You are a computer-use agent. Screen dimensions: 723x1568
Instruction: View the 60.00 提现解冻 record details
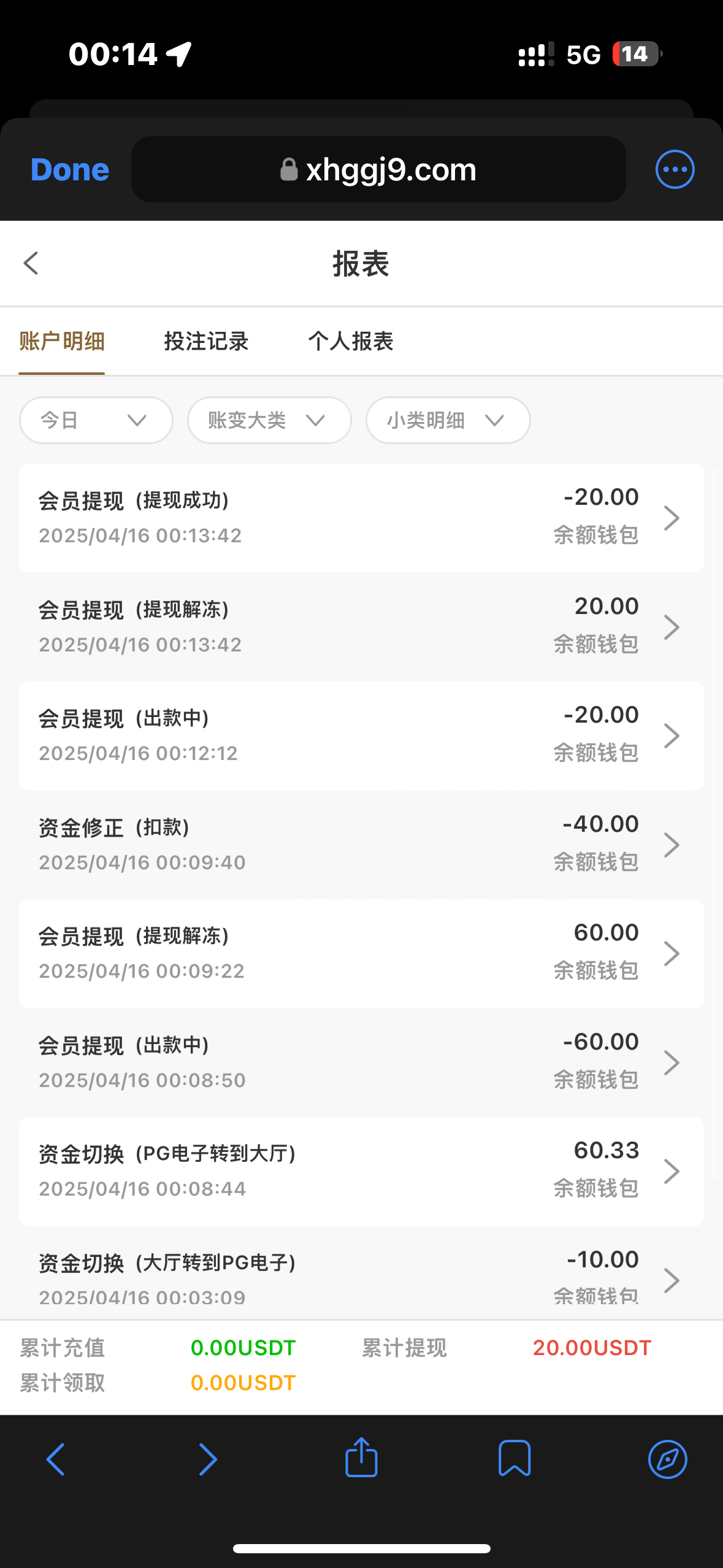pos(361,953)
